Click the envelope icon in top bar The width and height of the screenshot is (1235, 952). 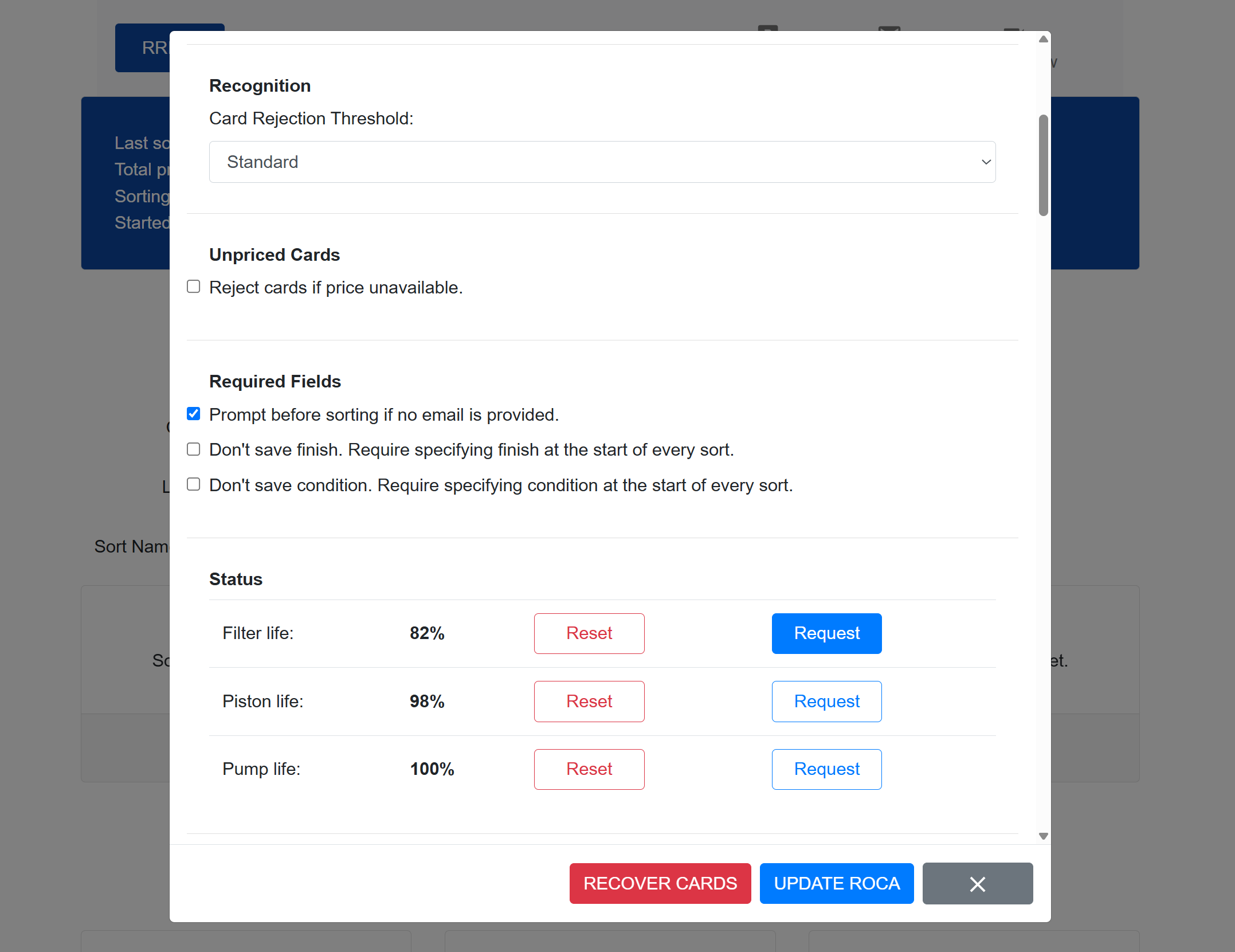pyautogui.click(x=889, y=29)
